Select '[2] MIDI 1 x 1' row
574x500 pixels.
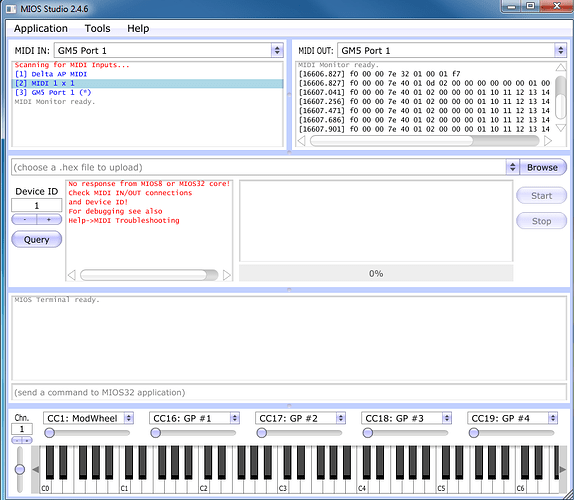148,83
